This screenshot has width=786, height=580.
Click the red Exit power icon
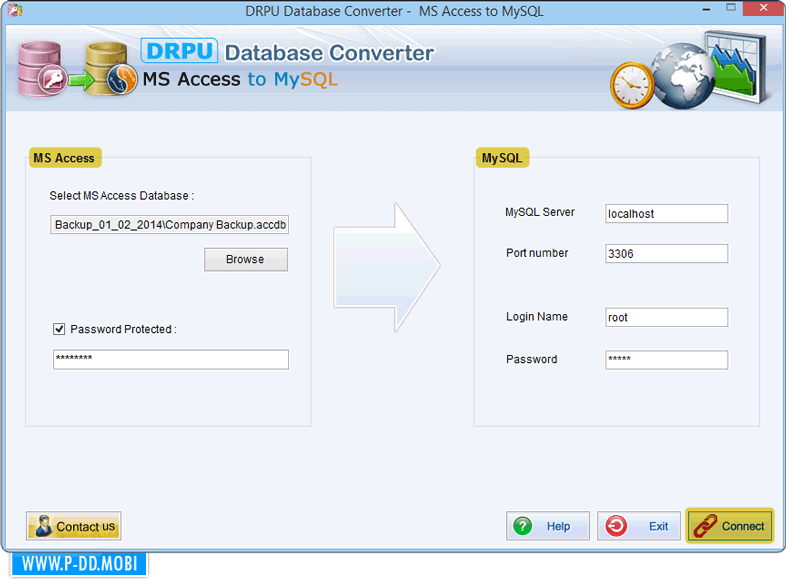click(x=616, y=526)
